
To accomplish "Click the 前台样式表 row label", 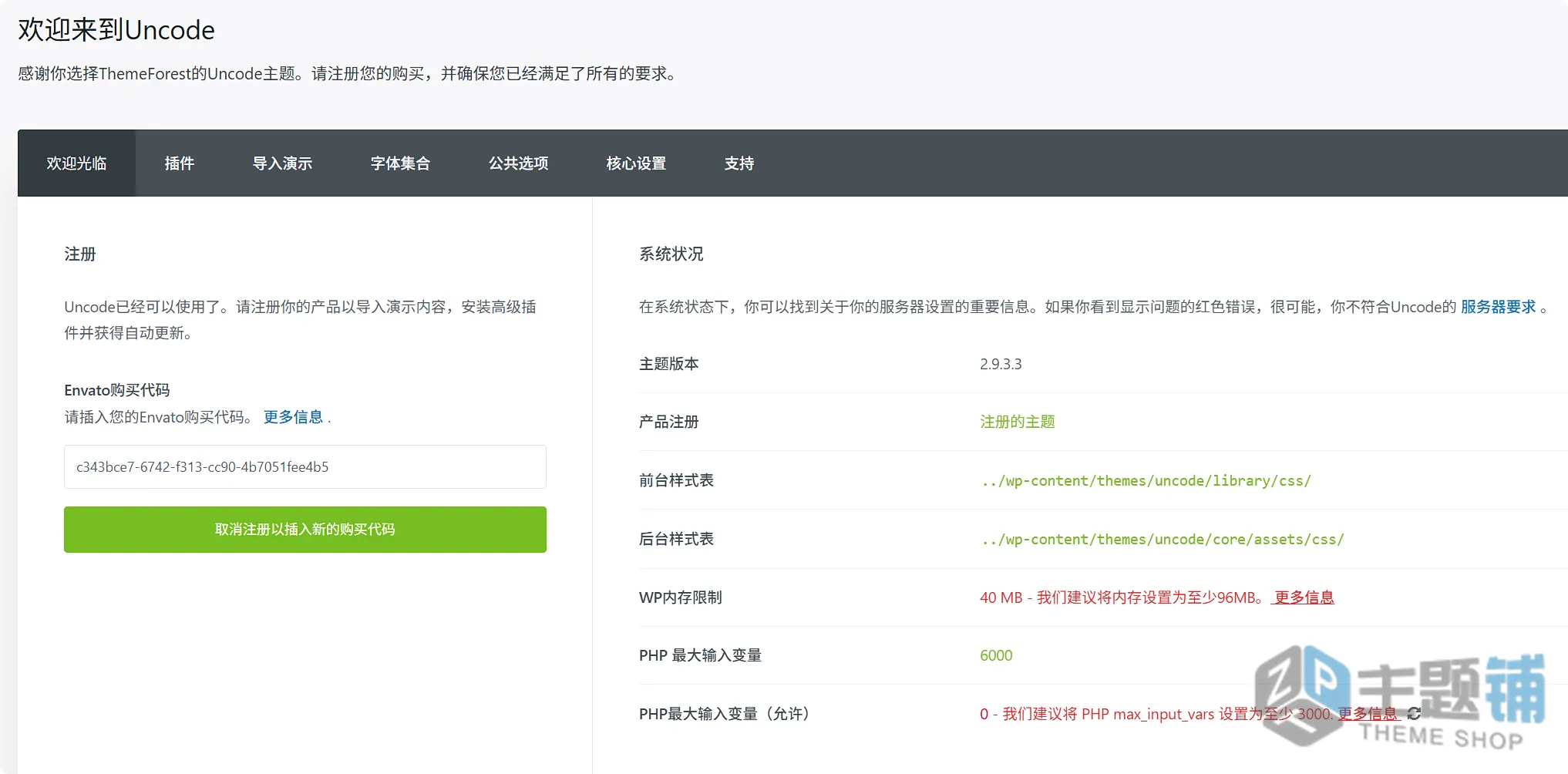I will tap(676, 480).
